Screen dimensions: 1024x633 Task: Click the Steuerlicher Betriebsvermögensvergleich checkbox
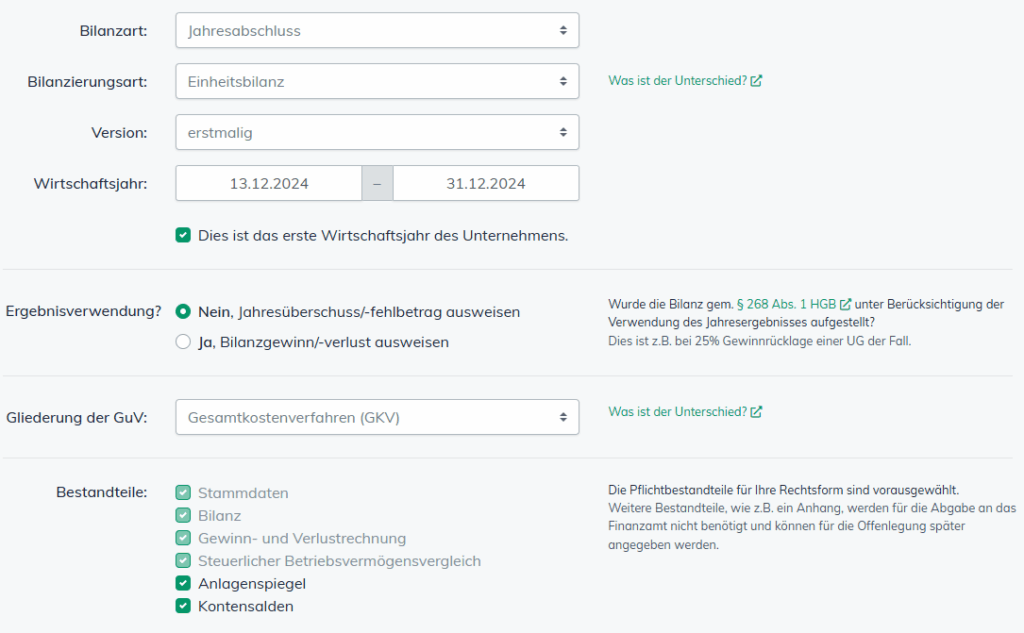183,561
